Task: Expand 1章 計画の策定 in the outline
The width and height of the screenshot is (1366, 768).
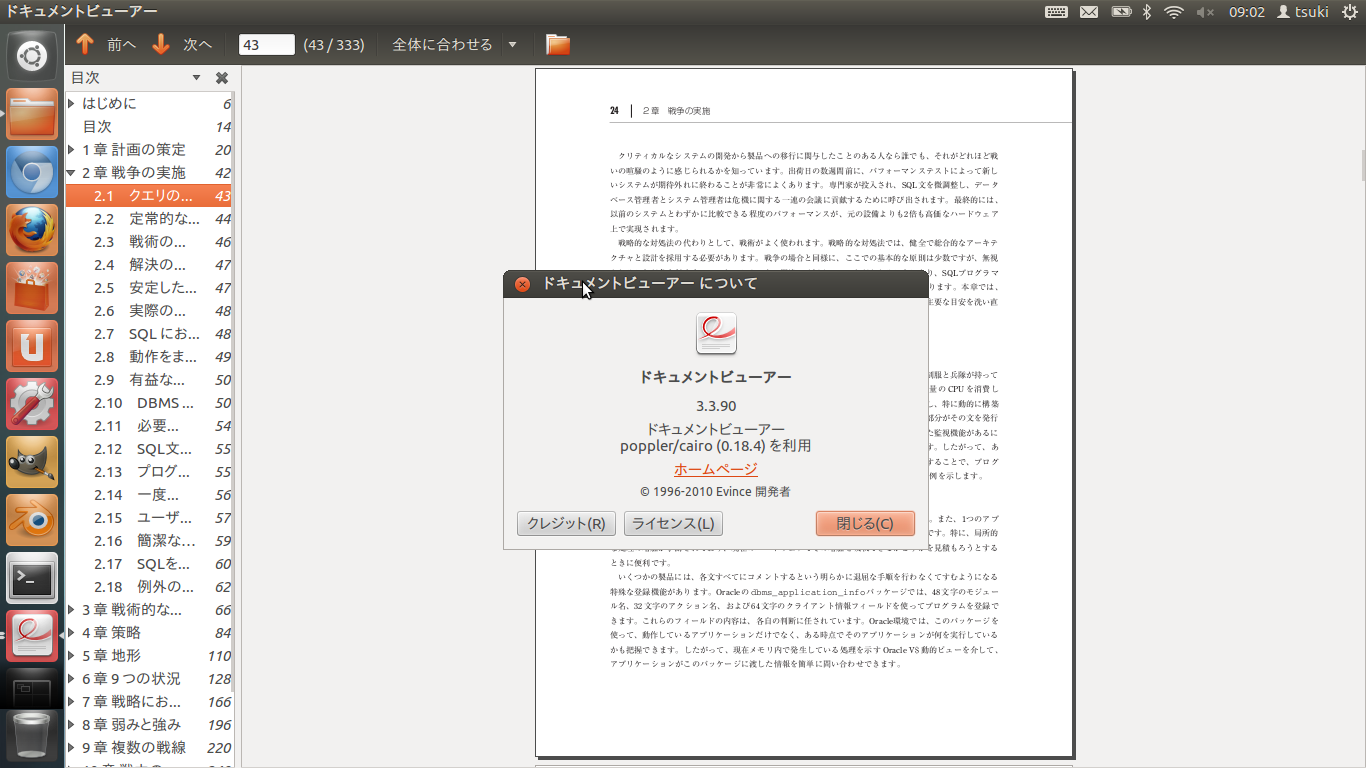Action: (x=72, y=150)
